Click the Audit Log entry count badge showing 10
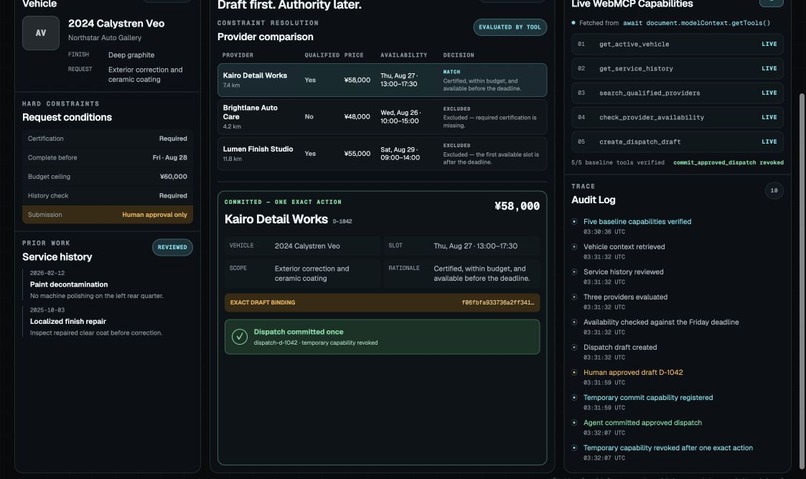Screen dimensions: 806x479 click(774, 191)
